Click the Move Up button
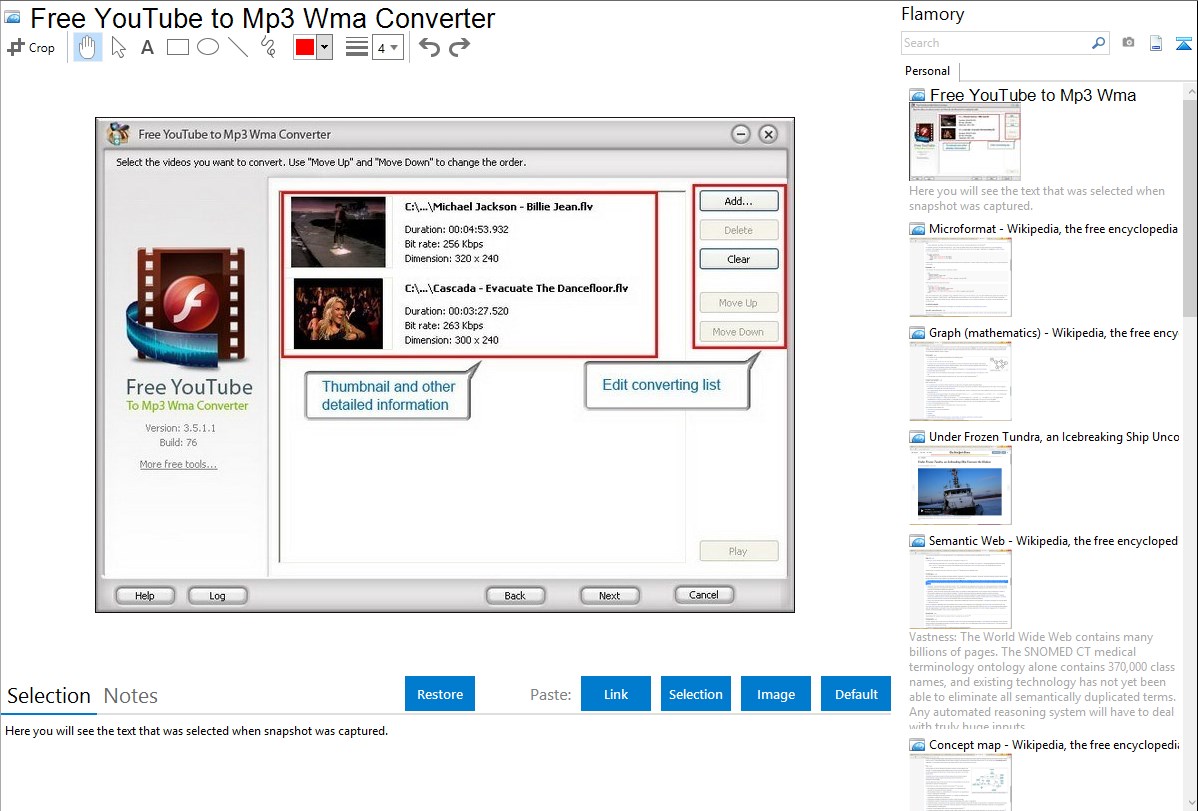 [x=738, y=303]
